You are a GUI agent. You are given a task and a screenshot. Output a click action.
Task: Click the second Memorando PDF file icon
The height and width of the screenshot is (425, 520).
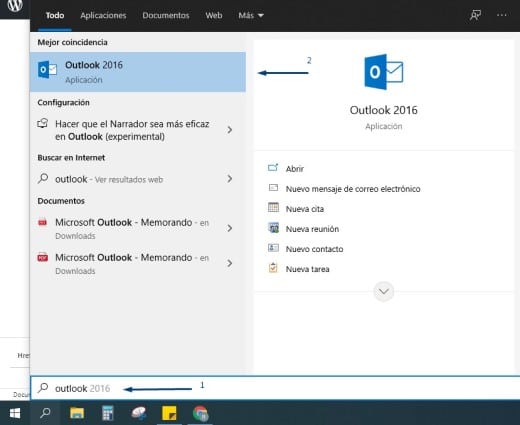pos(43,257)
